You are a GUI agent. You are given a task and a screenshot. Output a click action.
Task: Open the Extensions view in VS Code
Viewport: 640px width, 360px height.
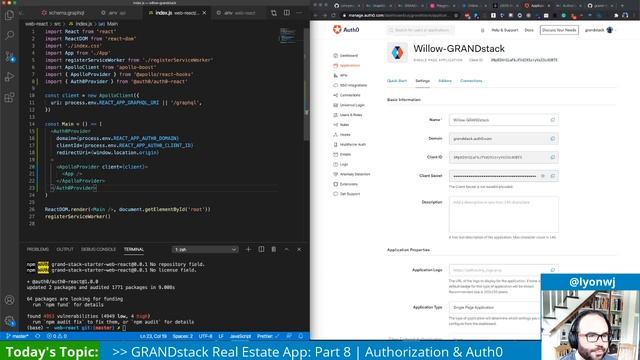9,97
